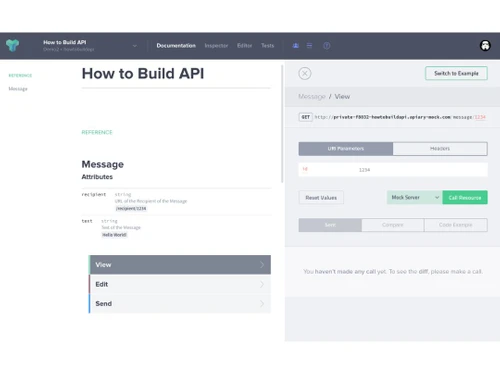Open the Tests tab
The image size is (500, 375).
[267, 46]
